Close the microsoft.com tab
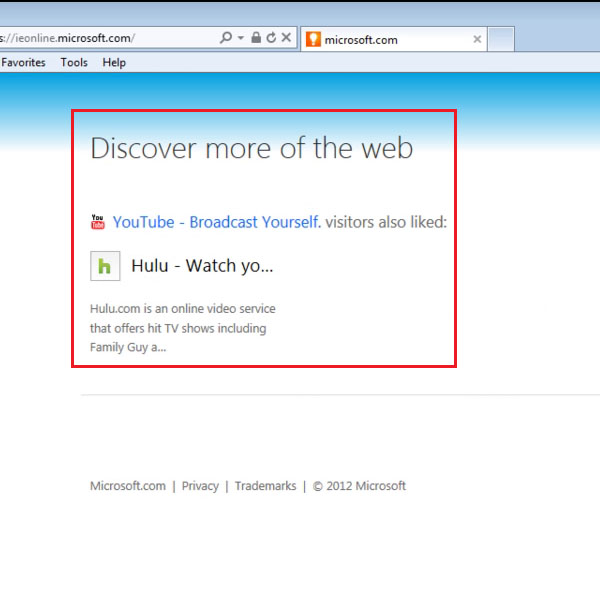 pyautogui.click(x=477, y=39)
